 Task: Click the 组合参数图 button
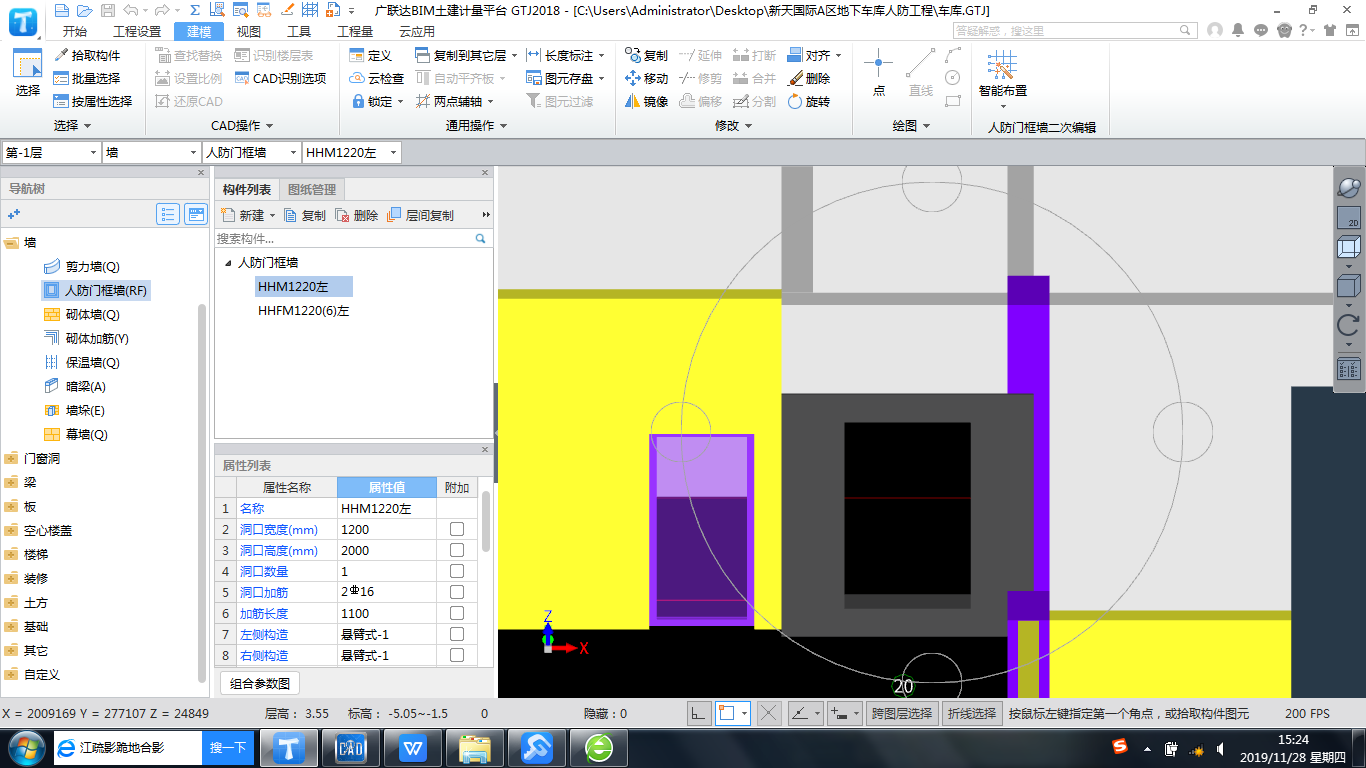pos(260,684)
